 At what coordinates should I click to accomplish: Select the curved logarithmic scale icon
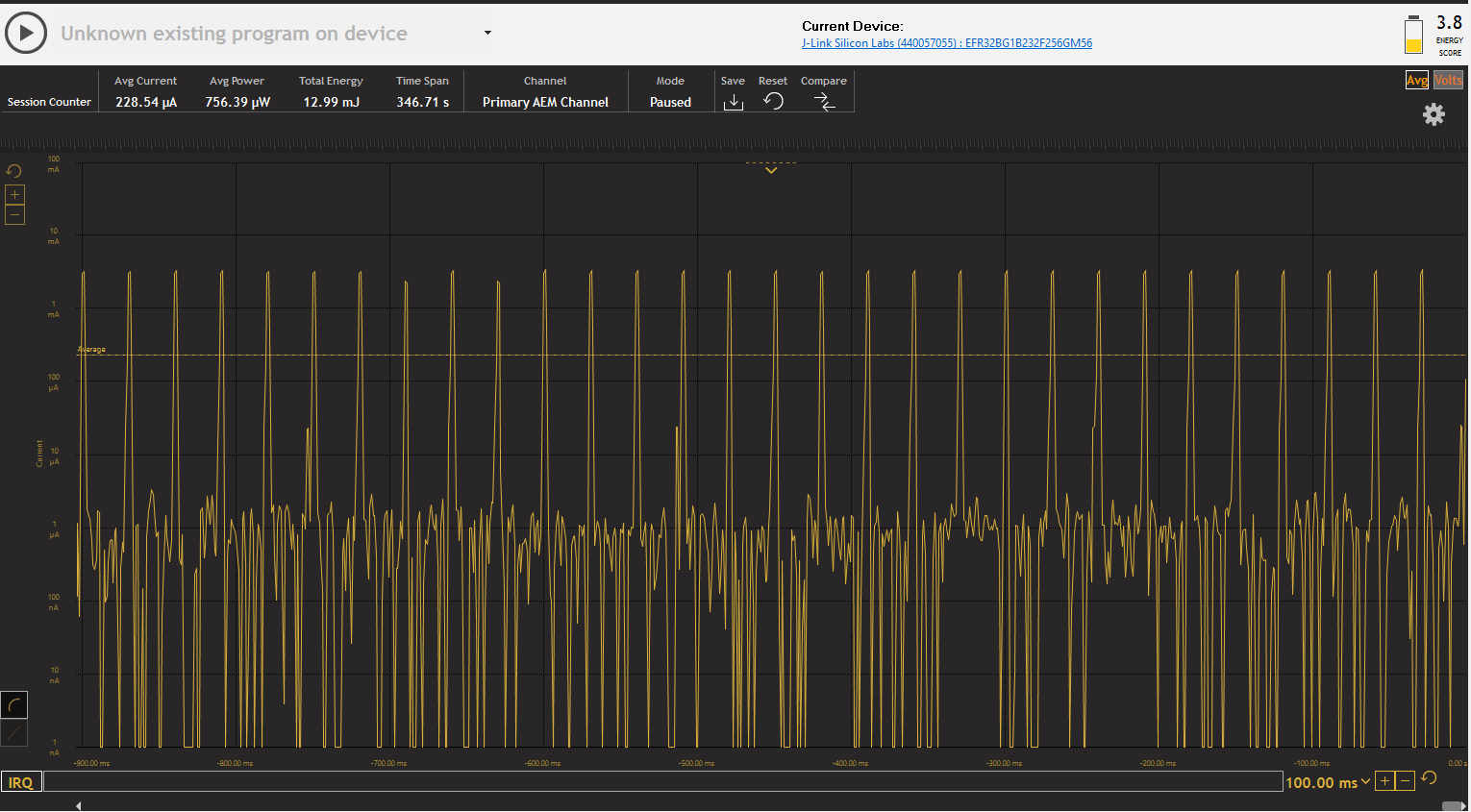click(x=13, y=704)
